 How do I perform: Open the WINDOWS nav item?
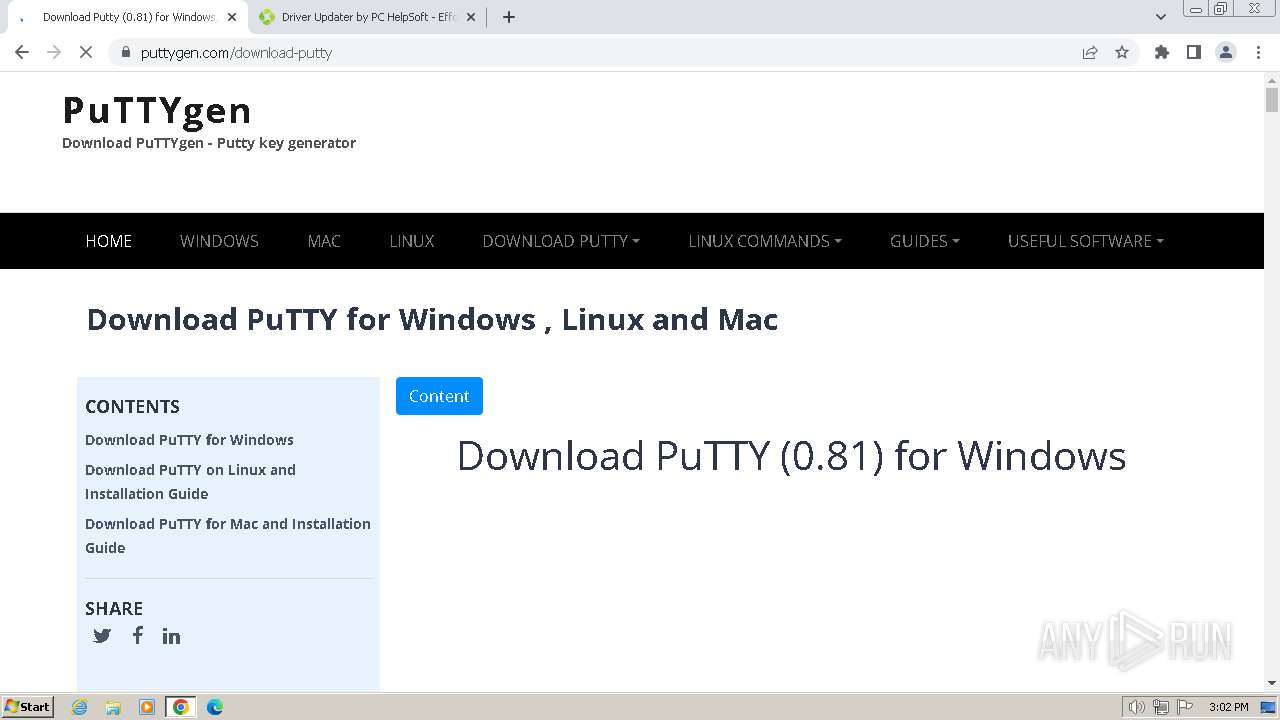coord(219,241)
